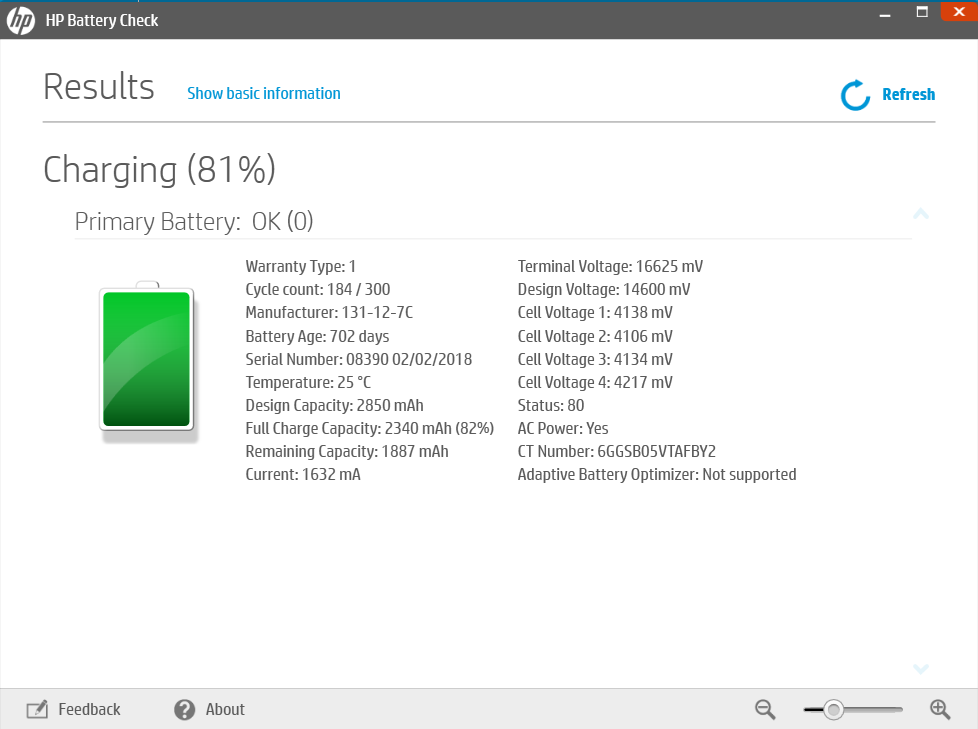The width and height of the screenshot is (978, 729).
Task: Click the Cycle count value text
Action: point(318,289)
